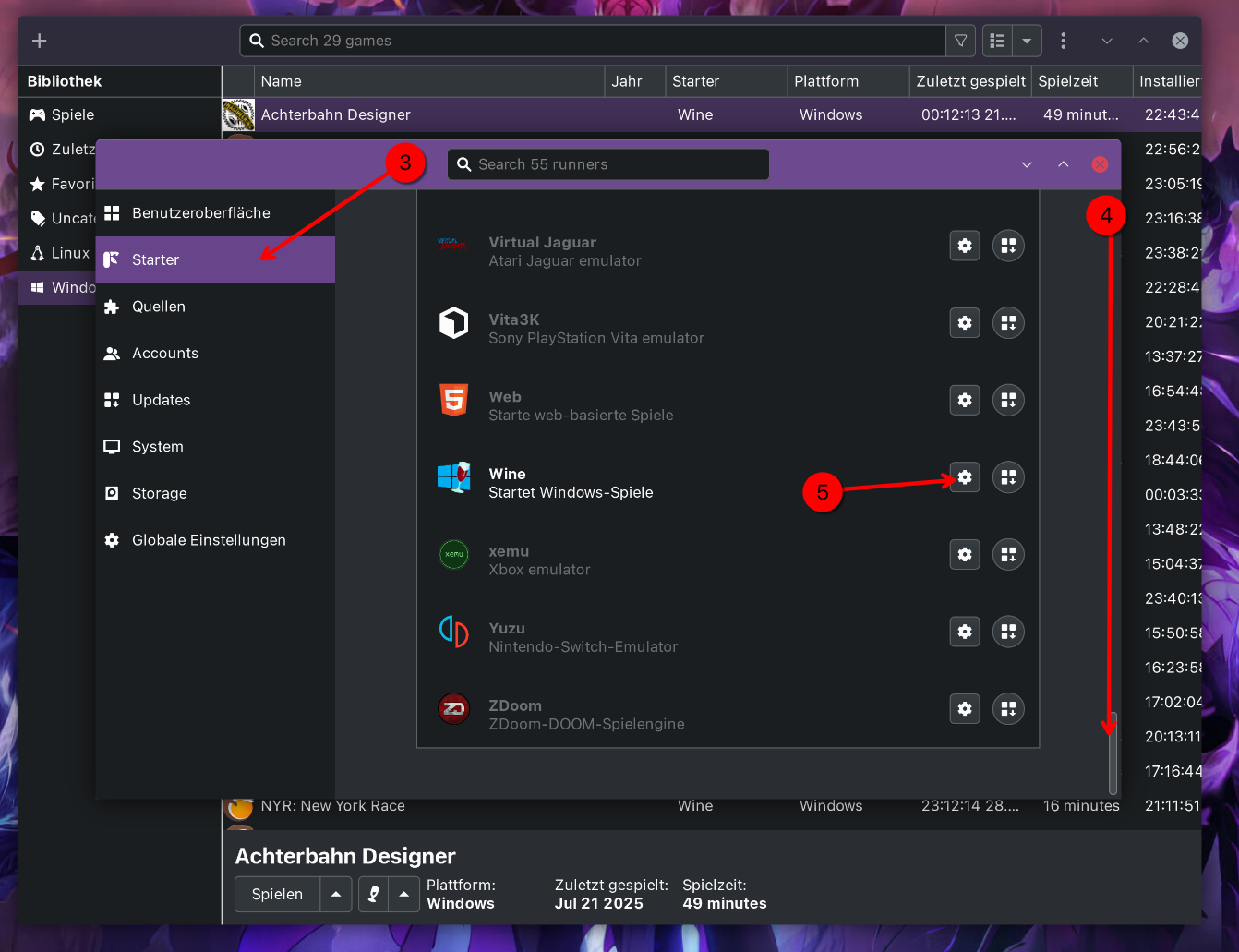Click the Wine manage versions button
The width and height of the screenshot is (1239, 952).
click(1008, 477)
